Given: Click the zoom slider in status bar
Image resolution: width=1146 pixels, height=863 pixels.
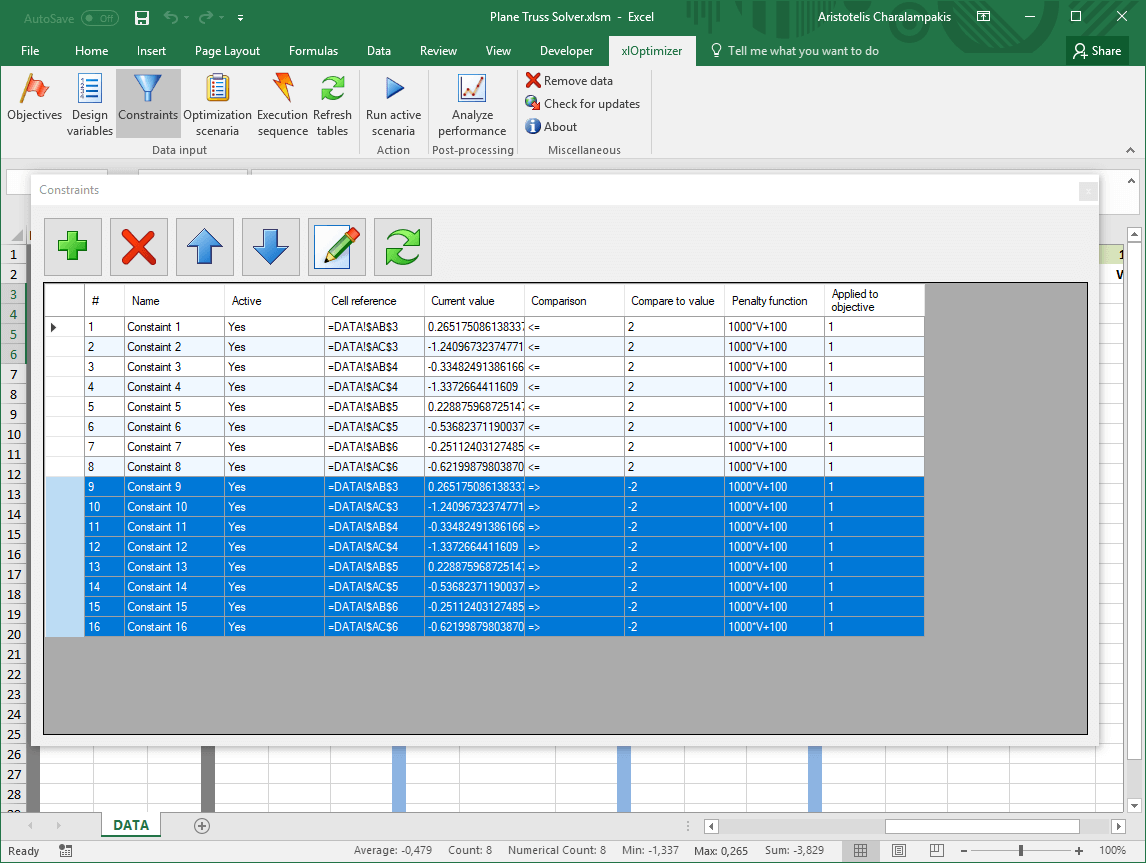Looking at the screenshot, I should 1020,851.
